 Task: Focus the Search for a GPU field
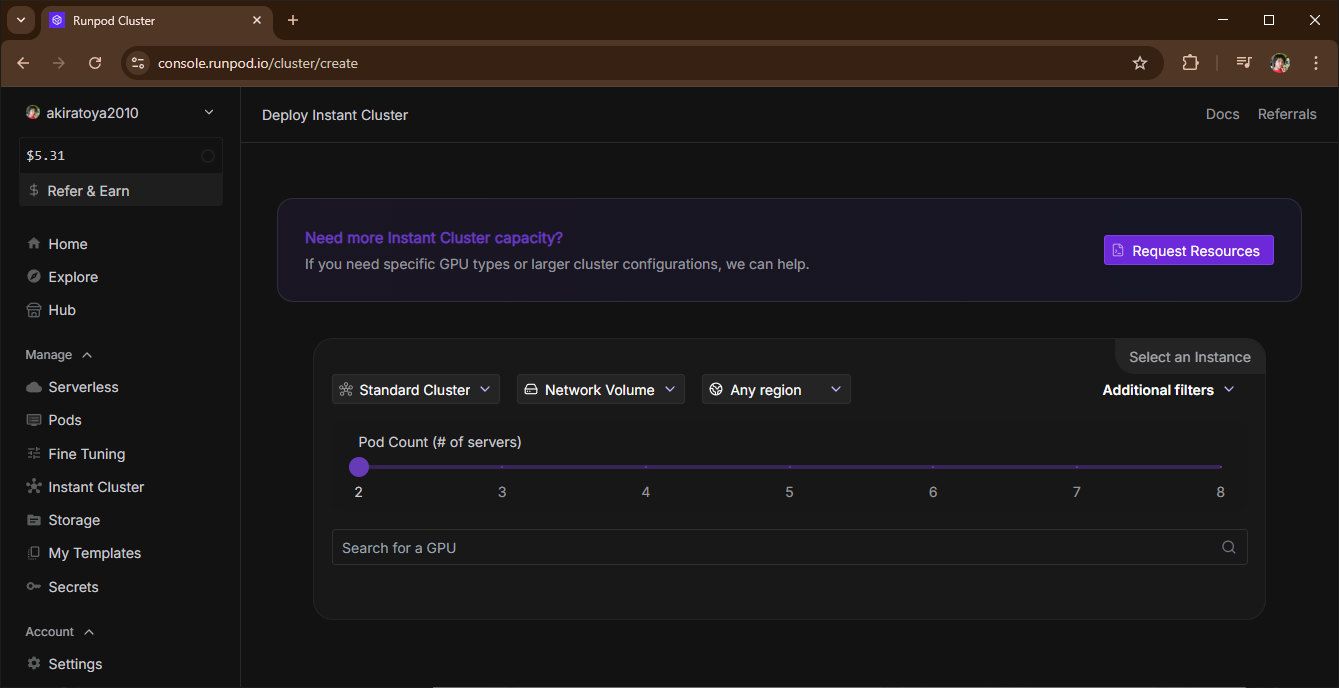790,547
